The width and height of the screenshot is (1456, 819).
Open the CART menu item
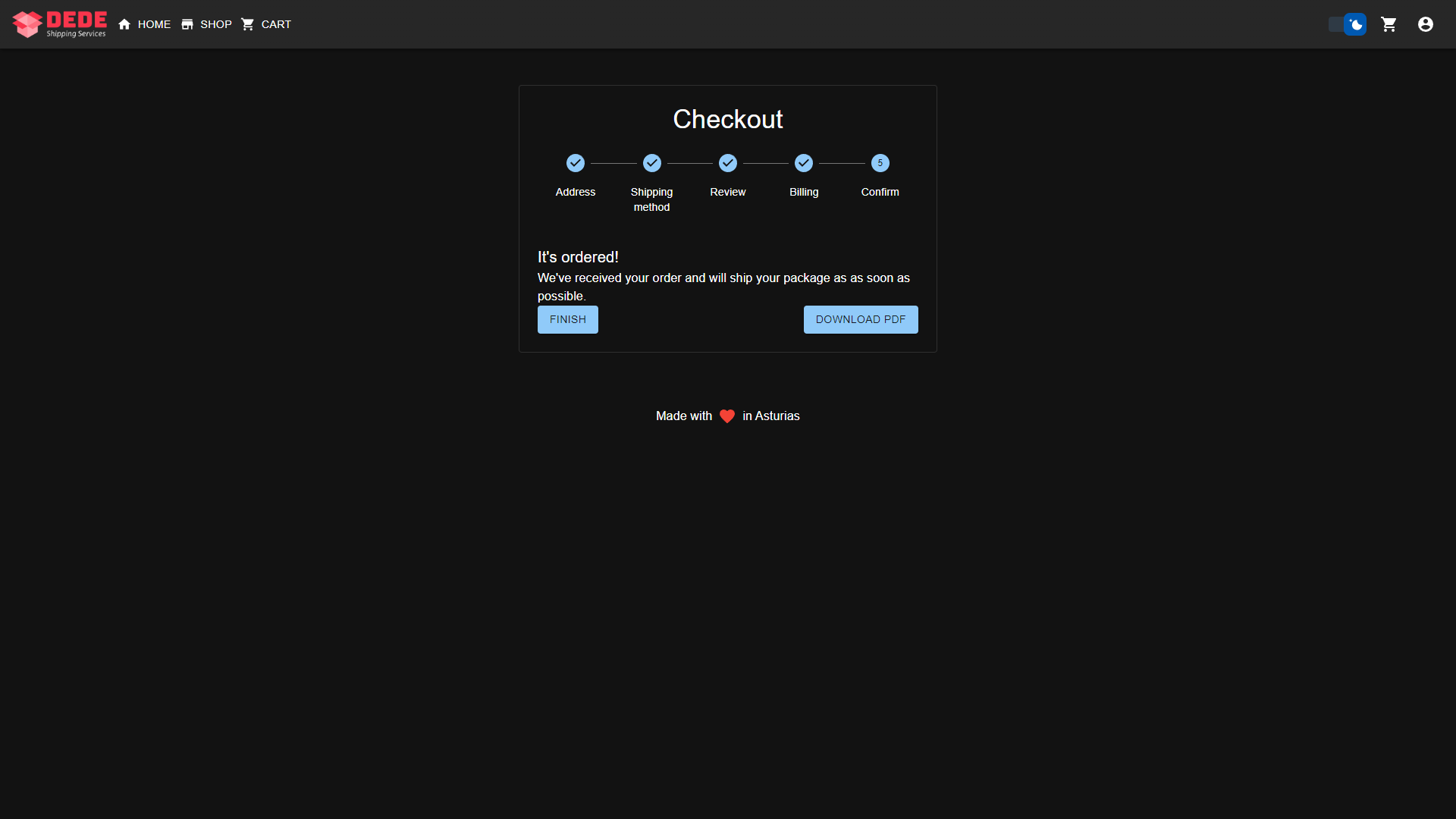[276, 24]
